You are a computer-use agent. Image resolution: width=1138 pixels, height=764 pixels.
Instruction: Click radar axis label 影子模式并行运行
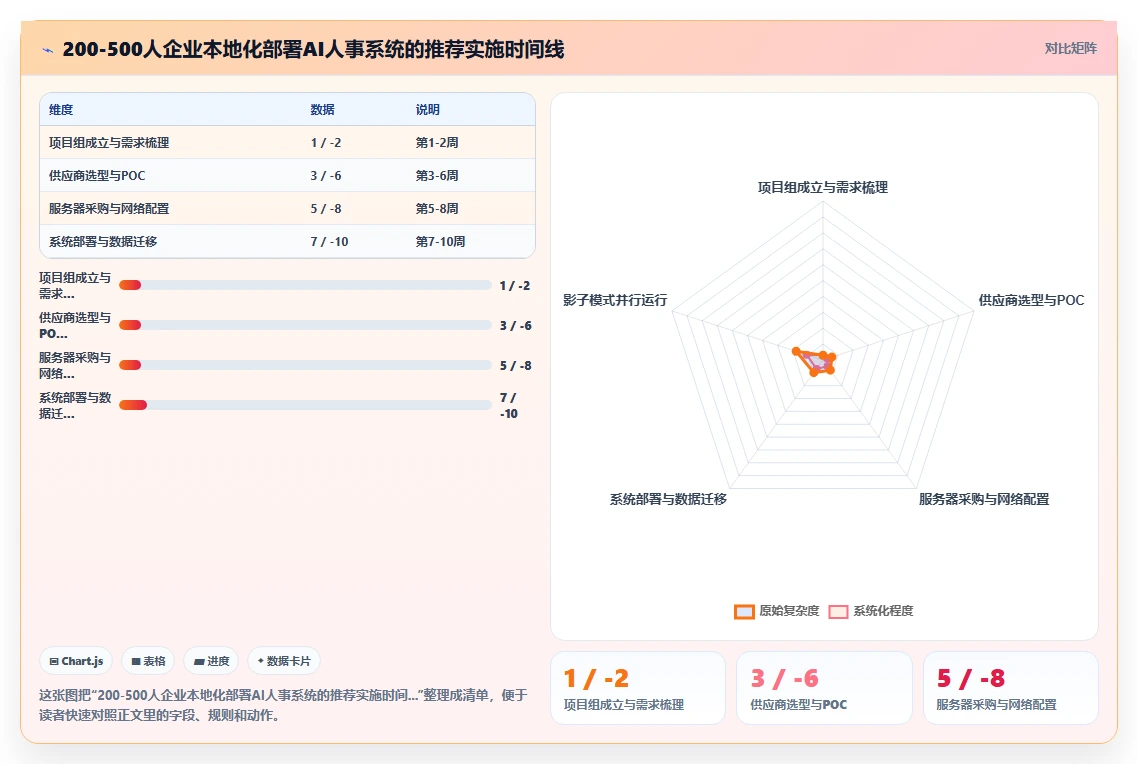pos(615,300)
